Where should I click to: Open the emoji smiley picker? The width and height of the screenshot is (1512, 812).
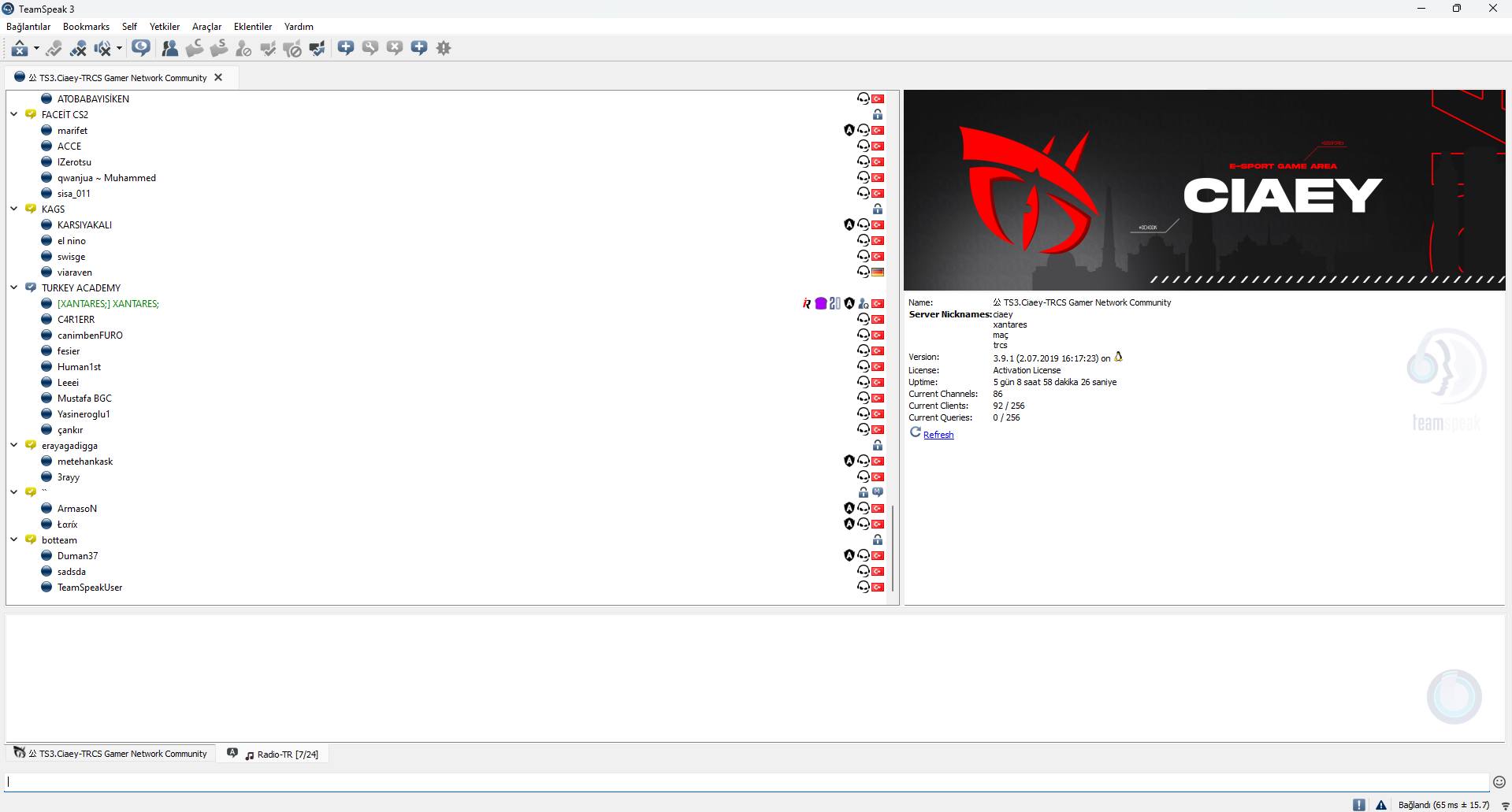click(1499, 782)
